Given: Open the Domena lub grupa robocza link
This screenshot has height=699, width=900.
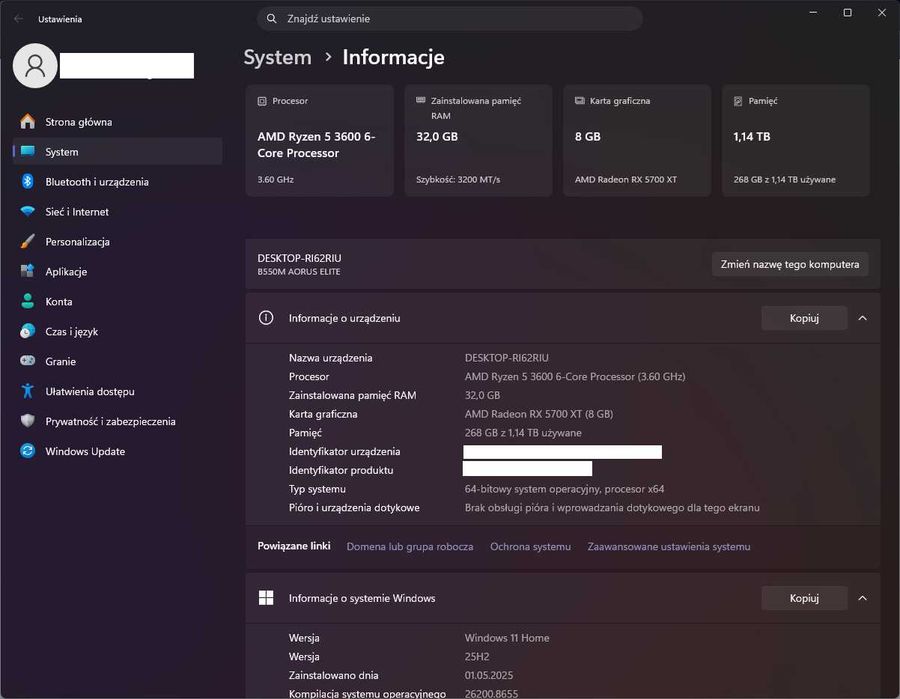Looking at the screenshot, I should pos(410,546).
